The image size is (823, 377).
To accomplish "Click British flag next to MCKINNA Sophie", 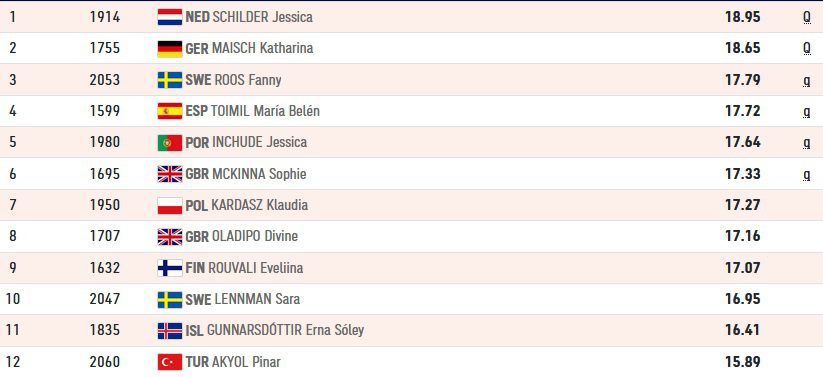I will coord(170,174).
